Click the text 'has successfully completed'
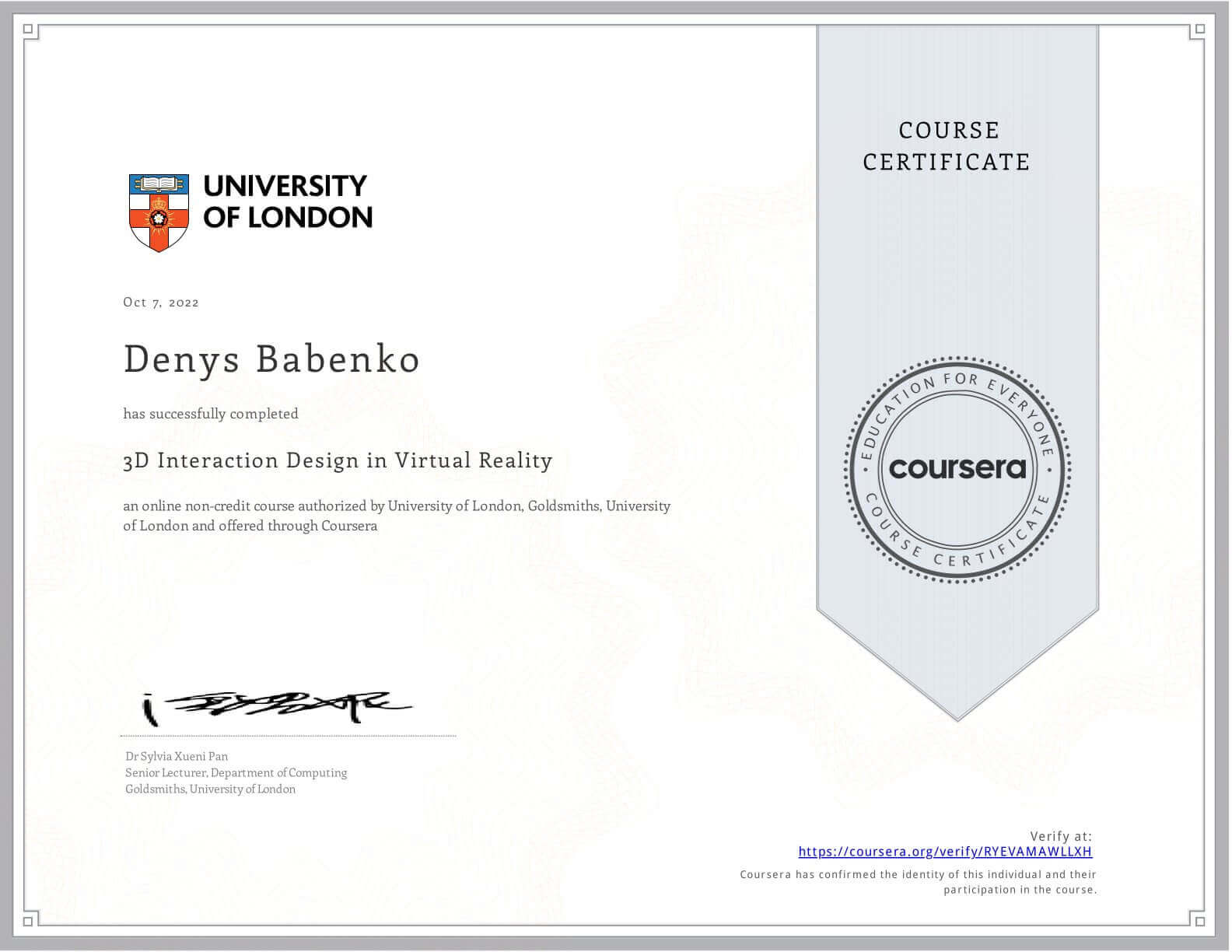1232x952 pixels. click(211, 414)
